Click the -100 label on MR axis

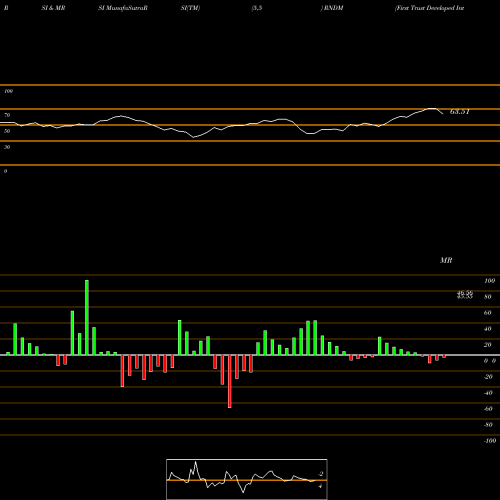pyautogui.click(x=490, y=441)
